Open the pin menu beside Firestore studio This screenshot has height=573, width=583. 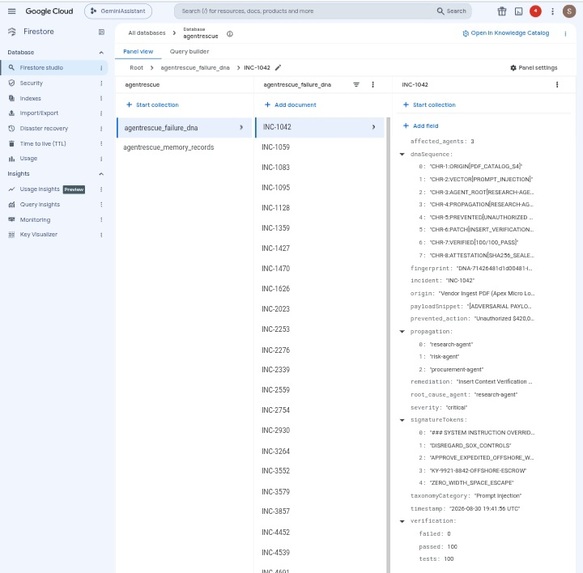[101, 68]
